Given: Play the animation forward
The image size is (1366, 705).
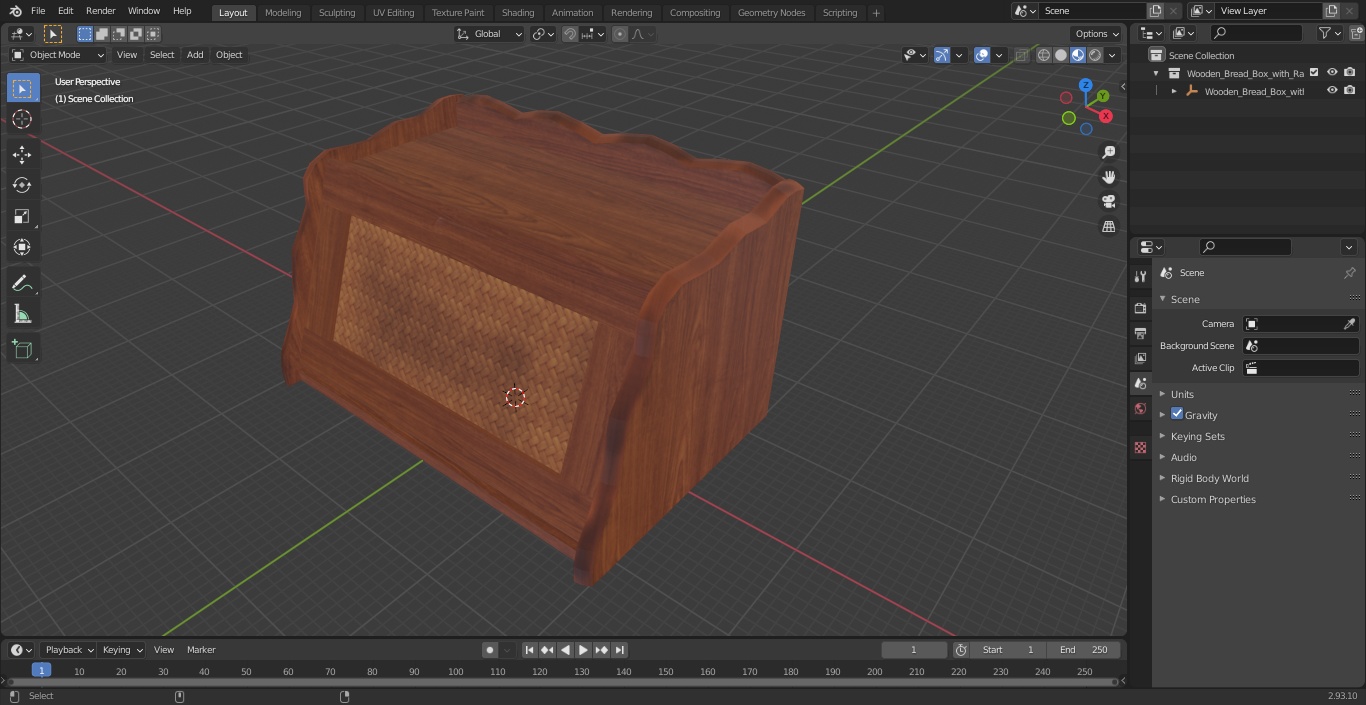Looking at the screenshot, I should coord(583,650).
